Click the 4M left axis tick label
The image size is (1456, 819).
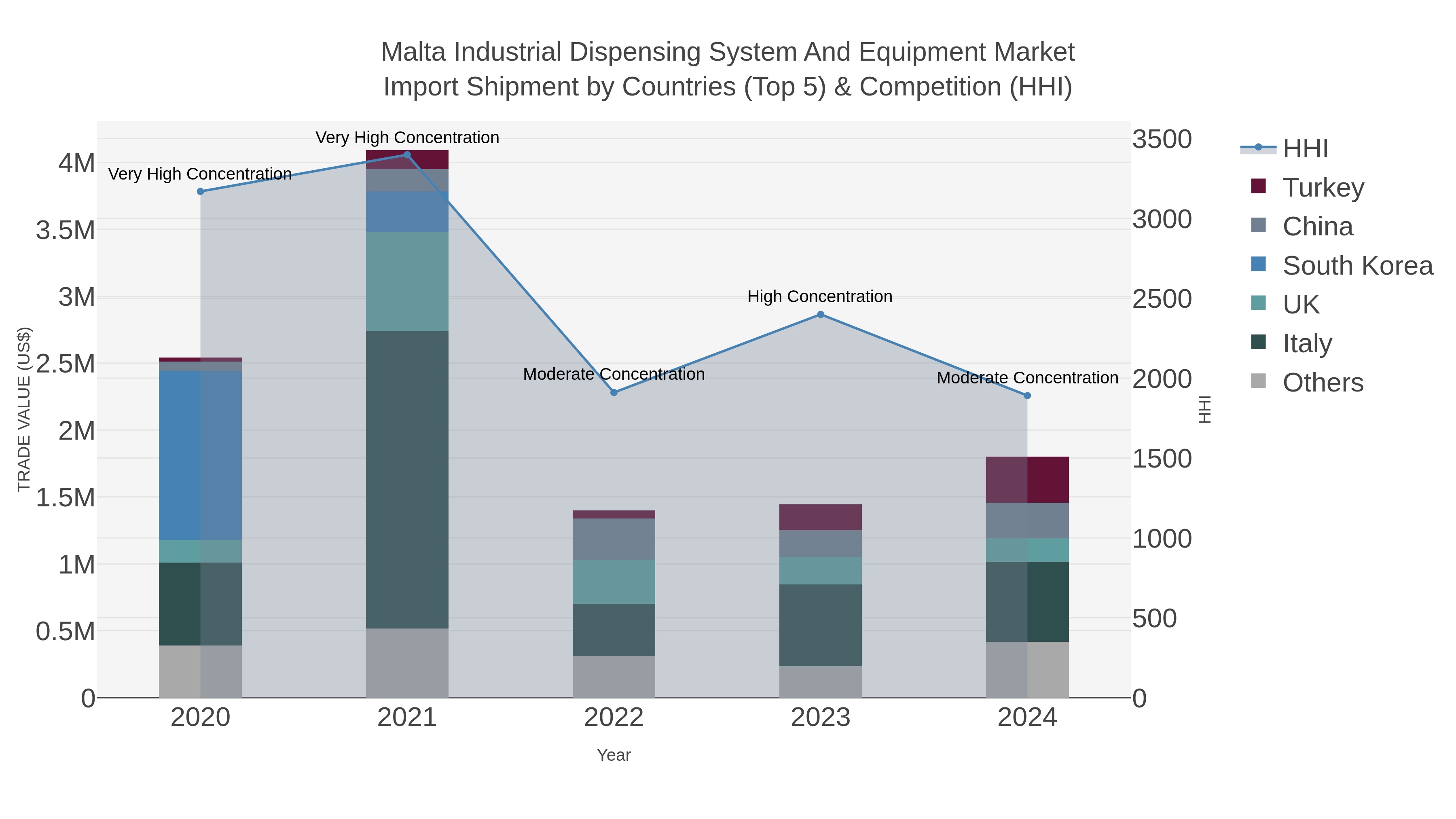(76, 163)
